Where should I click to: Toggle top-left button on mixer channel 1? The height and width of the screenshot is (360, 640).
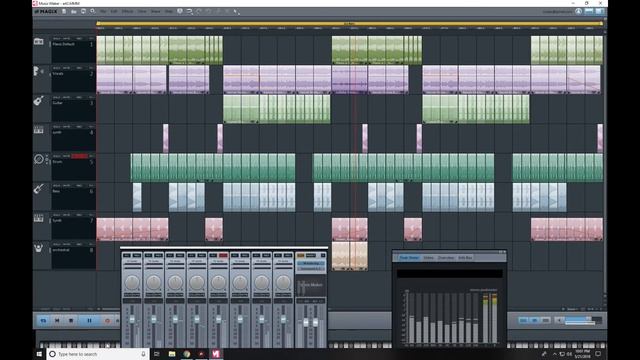(127, 255)
